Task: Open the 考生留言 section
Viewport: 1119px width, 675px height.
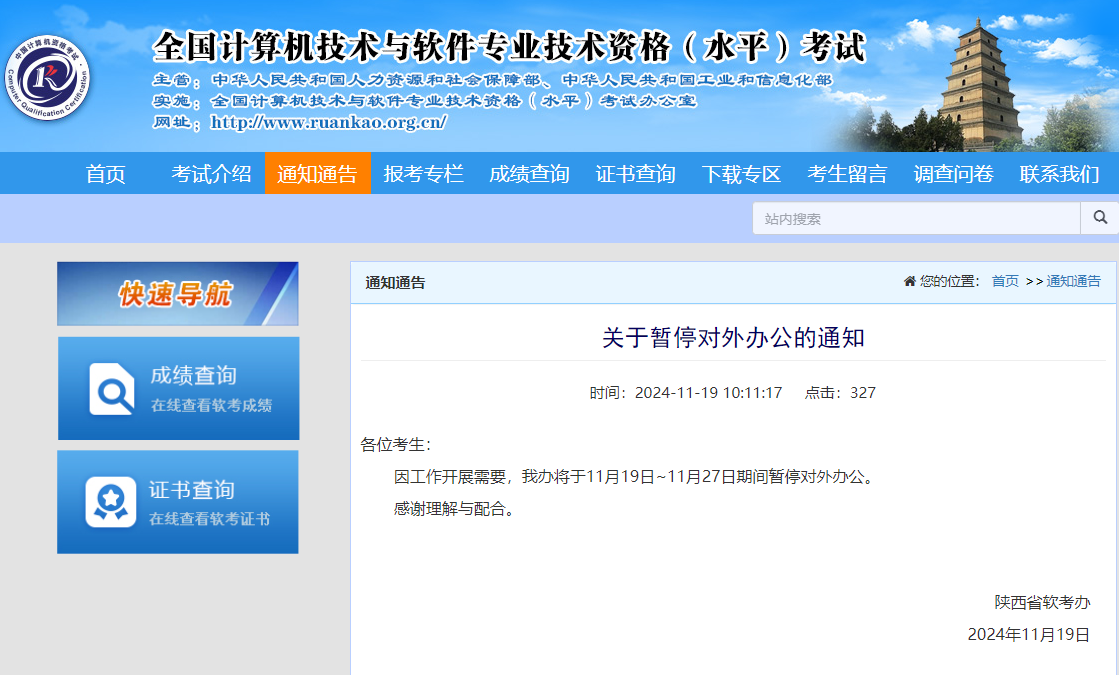Action: coord(847,173)
